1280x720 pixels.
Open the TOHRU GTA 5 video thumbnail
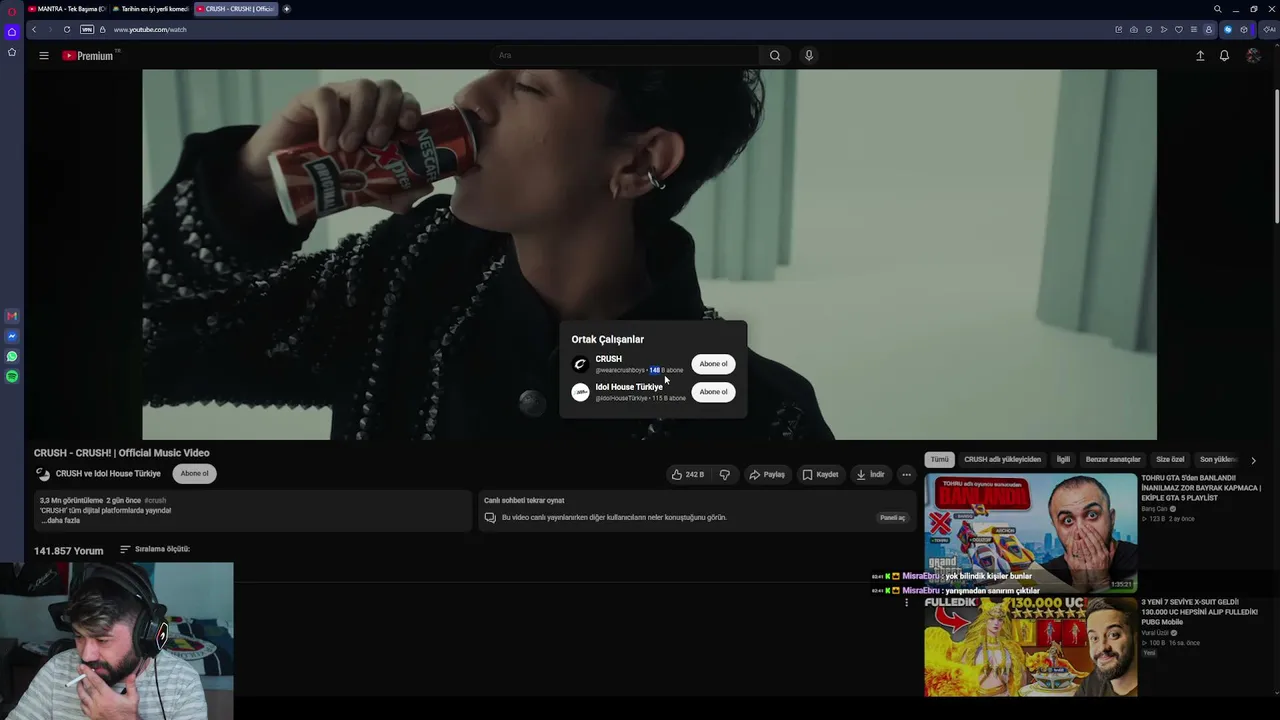pyautogui.click(x=1031, y=533)
